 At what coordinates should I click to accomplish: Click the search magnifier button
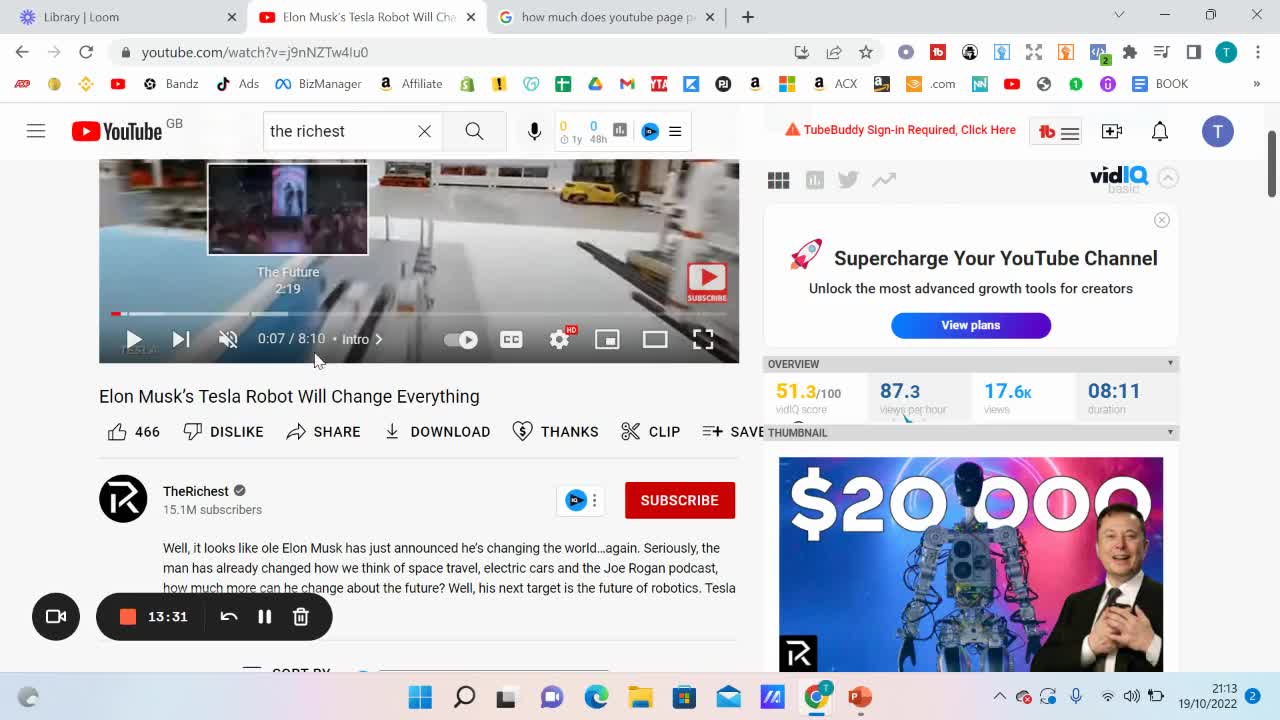(x=474, y=131)
